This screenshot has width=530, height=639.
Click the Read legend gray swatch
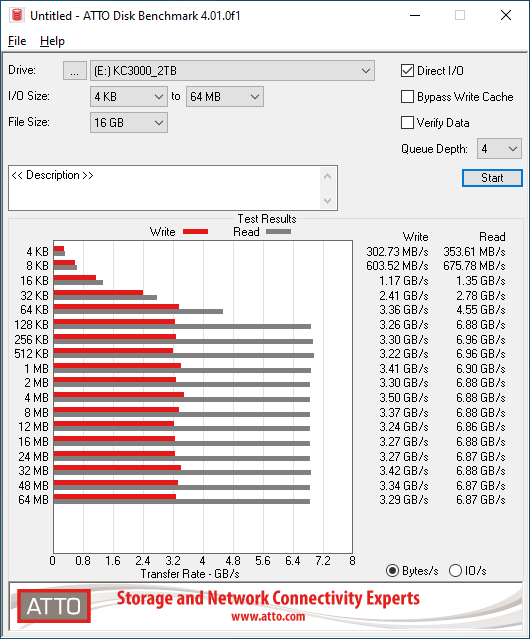279,231
